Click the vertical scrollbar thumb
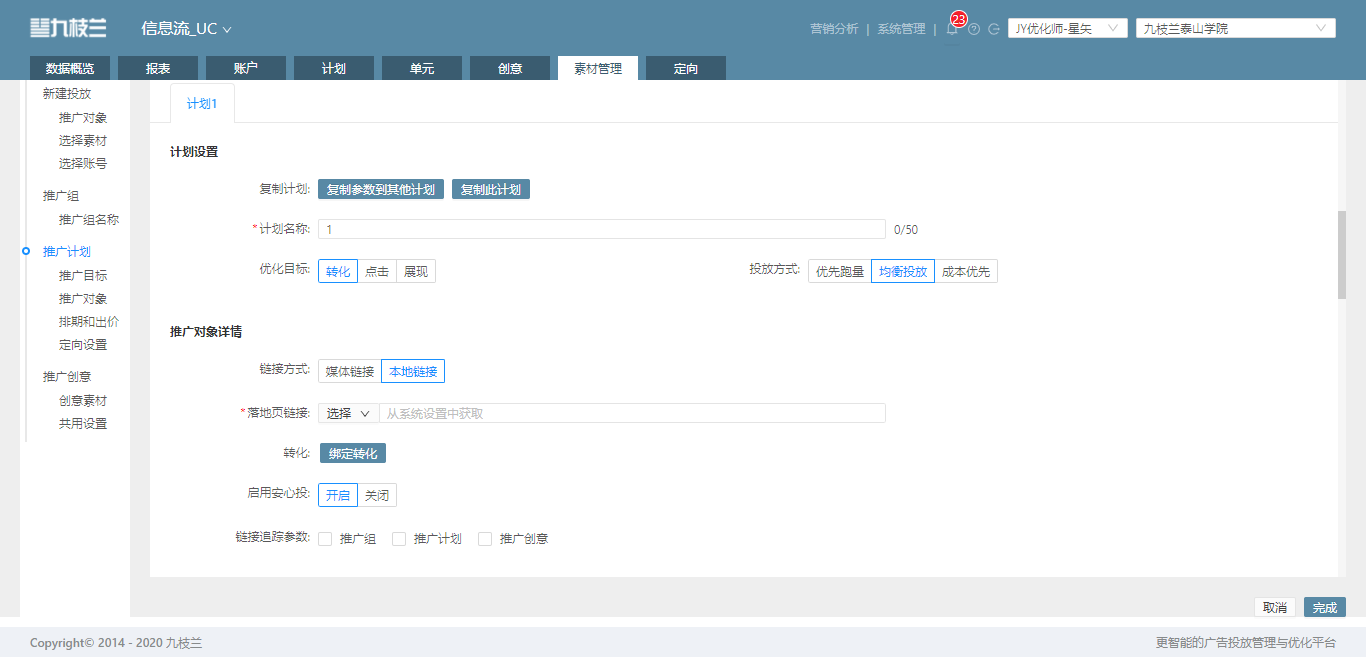The image size is (1366, 657). coord(1342,255)
